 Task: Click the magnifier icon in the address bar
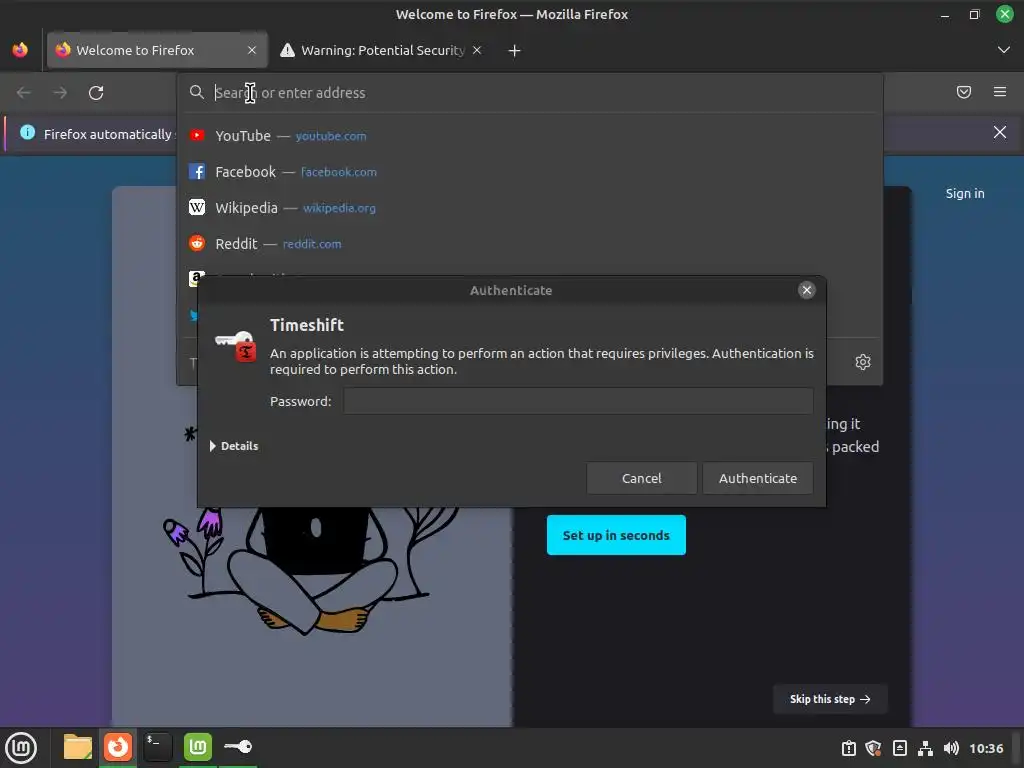pos(197,93)
